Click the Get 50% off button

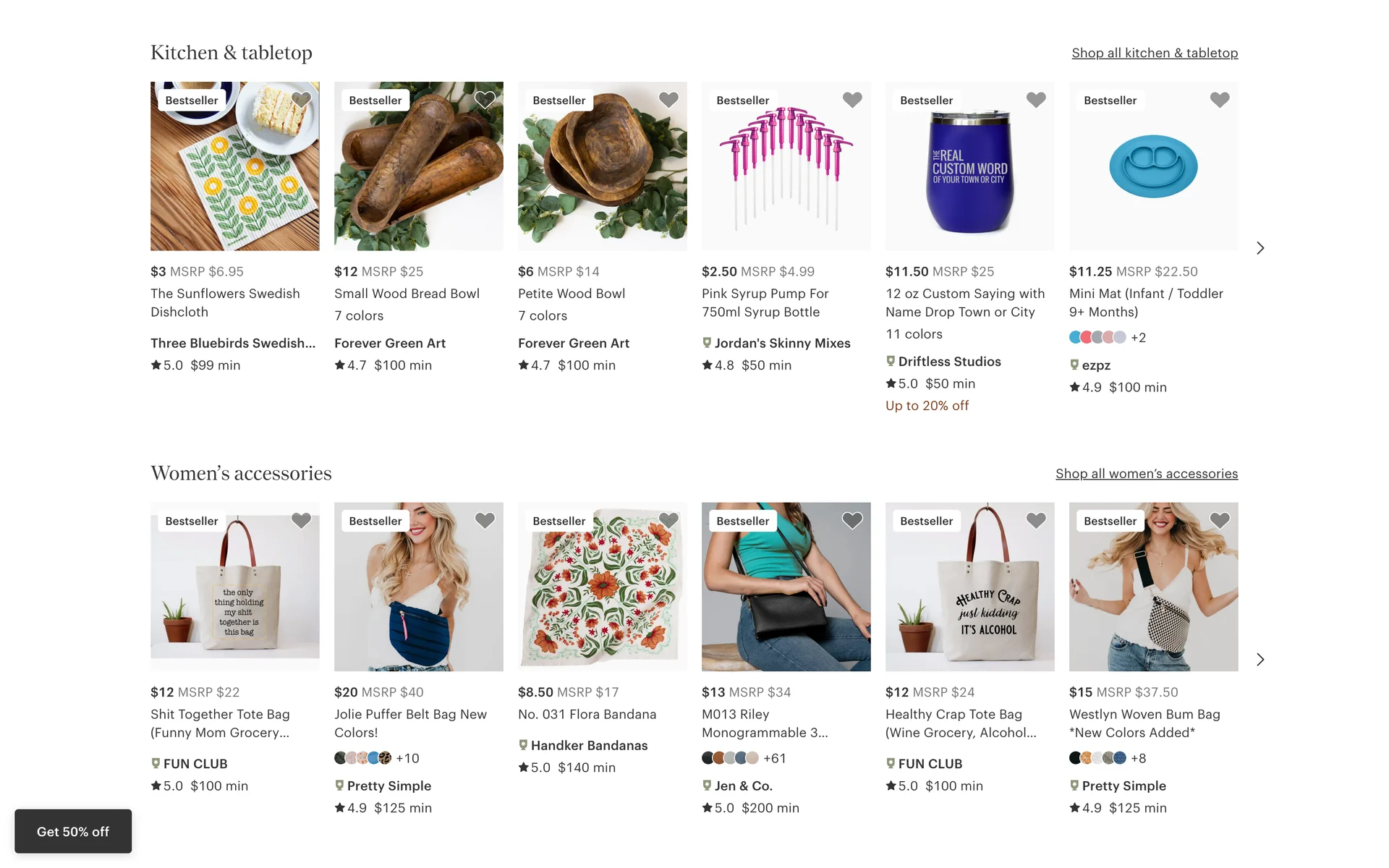click(x=73, y=832)
